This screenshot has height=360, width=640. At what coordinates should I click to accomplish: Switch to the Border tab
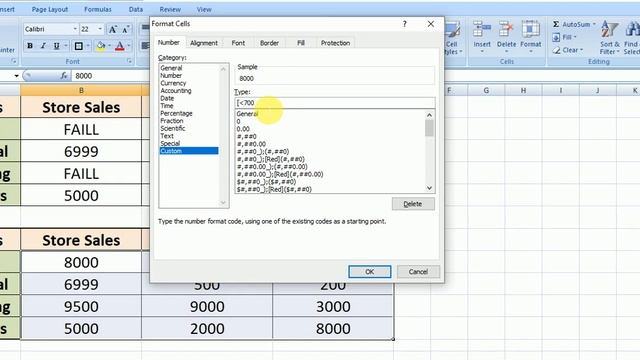(269, 43)
